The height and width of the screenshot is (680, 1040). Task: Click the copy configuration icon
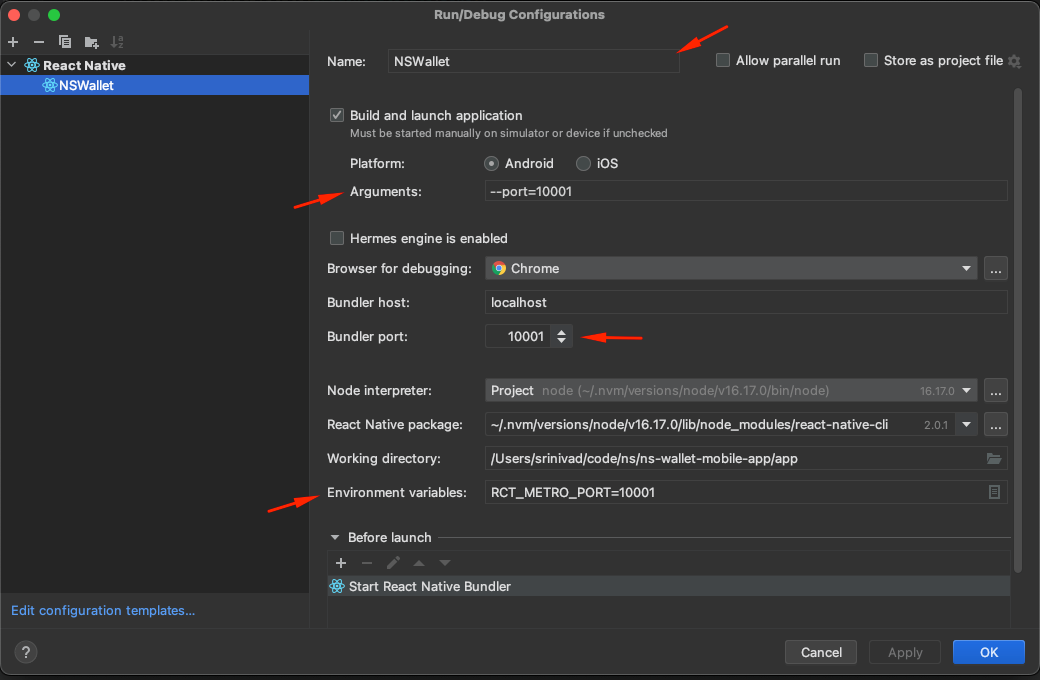(65, 42)
